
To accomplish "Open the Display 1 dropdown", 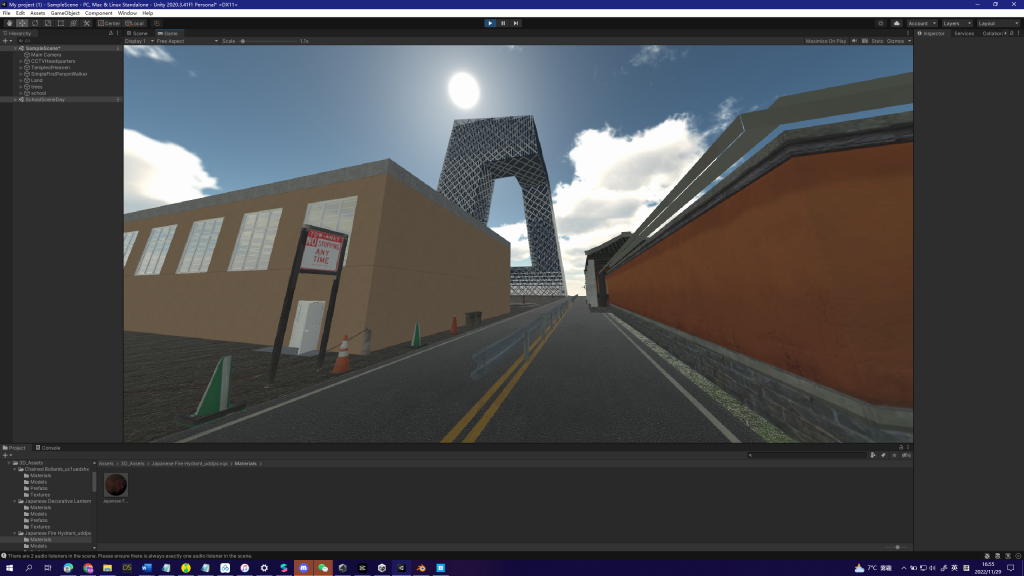I will pyautogui.click(x=139, y=41).
